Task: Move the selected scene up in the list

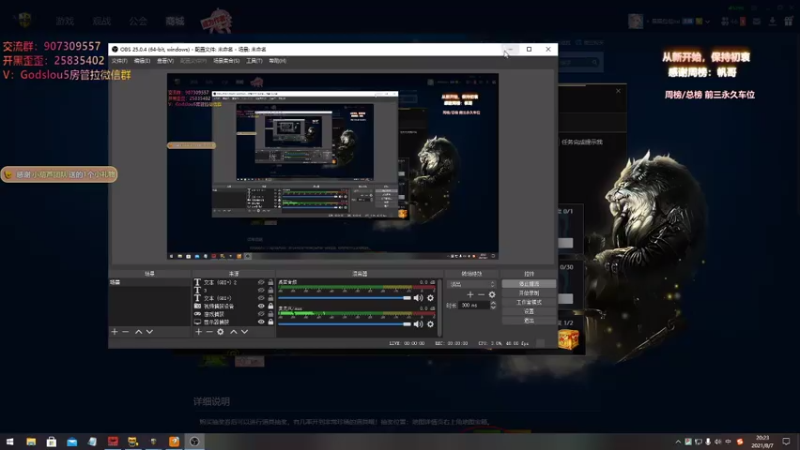Action: [138, 332]
